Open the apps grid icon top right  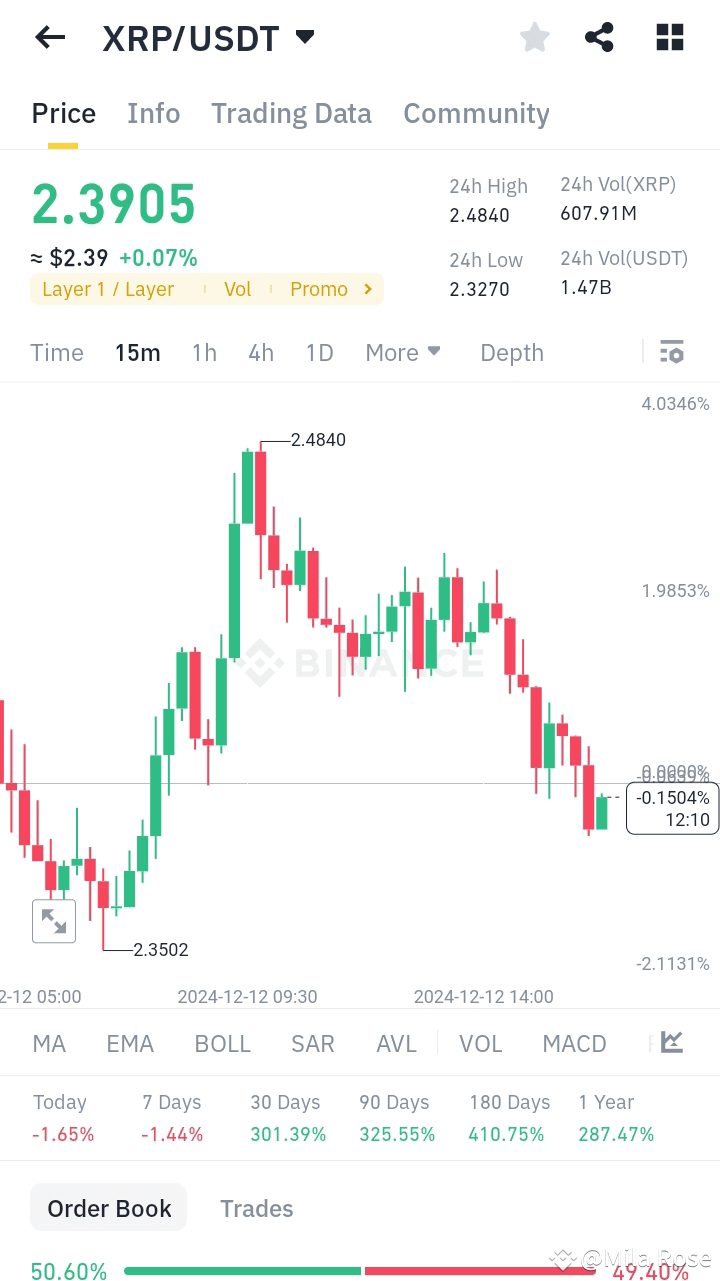coord(669,37)
